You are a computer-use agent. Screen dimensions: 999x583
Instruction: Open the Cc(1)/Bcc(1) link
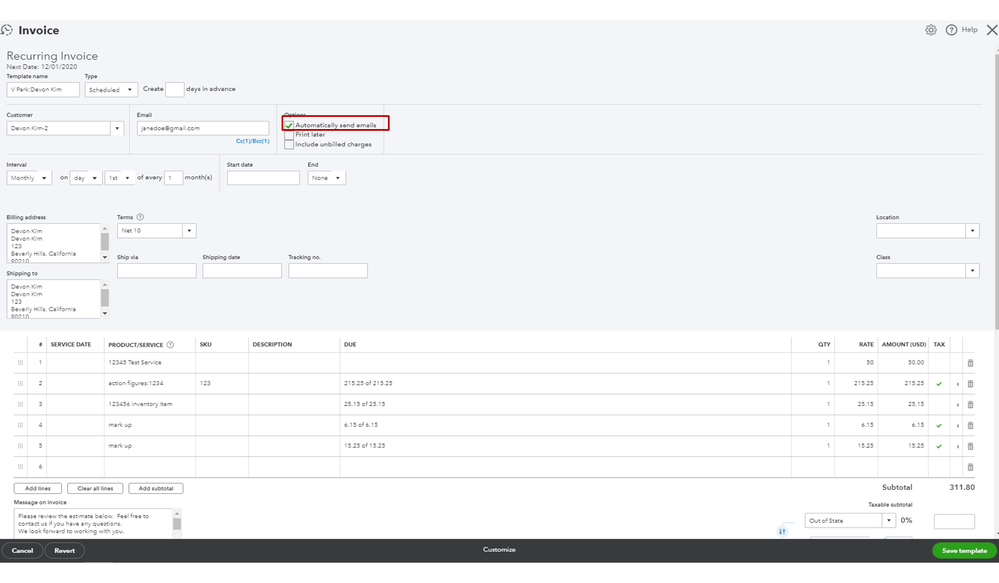252,141
